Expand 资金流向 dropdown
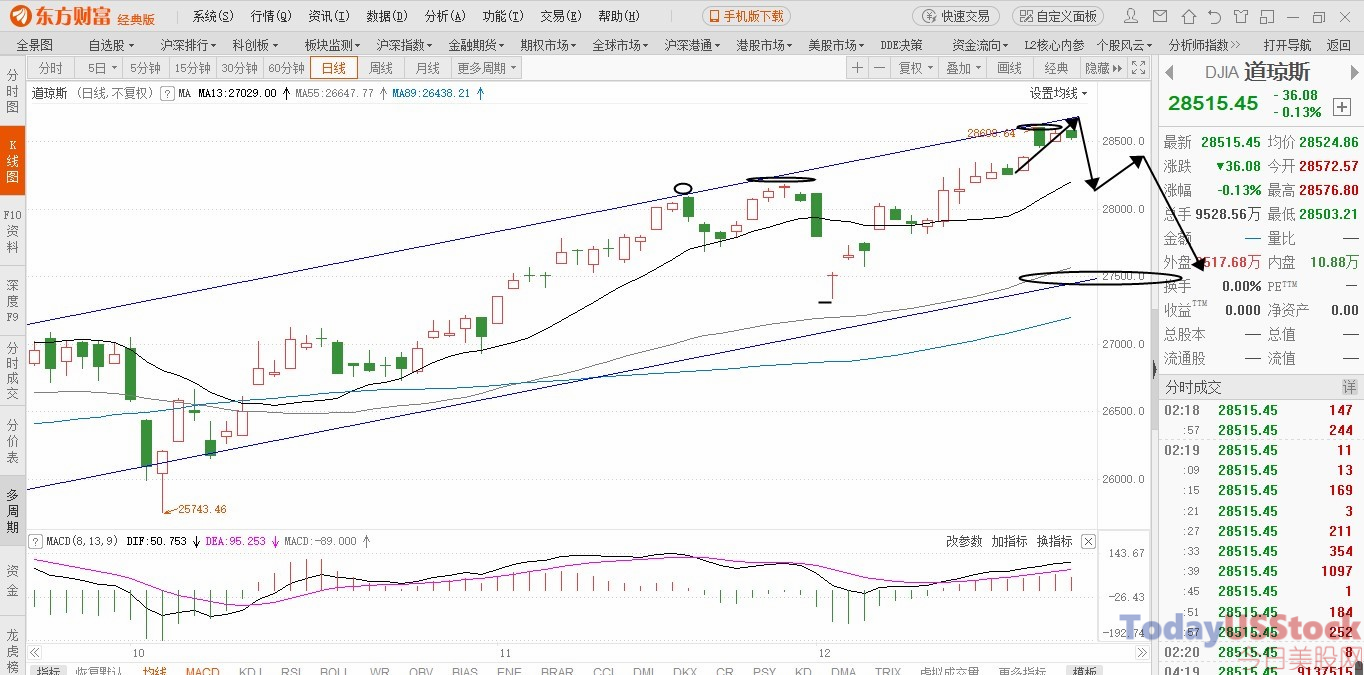The height and width of the screenshot is (675, 1364). click(x=982, y=45)
